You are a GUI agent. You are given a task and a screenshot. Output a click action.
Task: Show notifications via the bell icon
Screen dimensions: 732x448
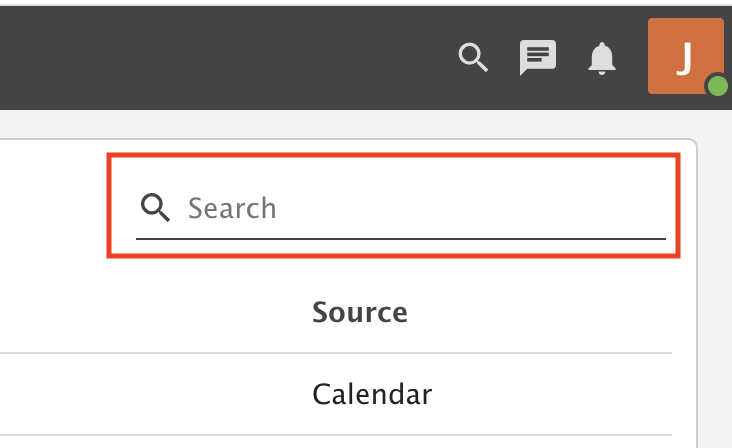pos(602,58)
